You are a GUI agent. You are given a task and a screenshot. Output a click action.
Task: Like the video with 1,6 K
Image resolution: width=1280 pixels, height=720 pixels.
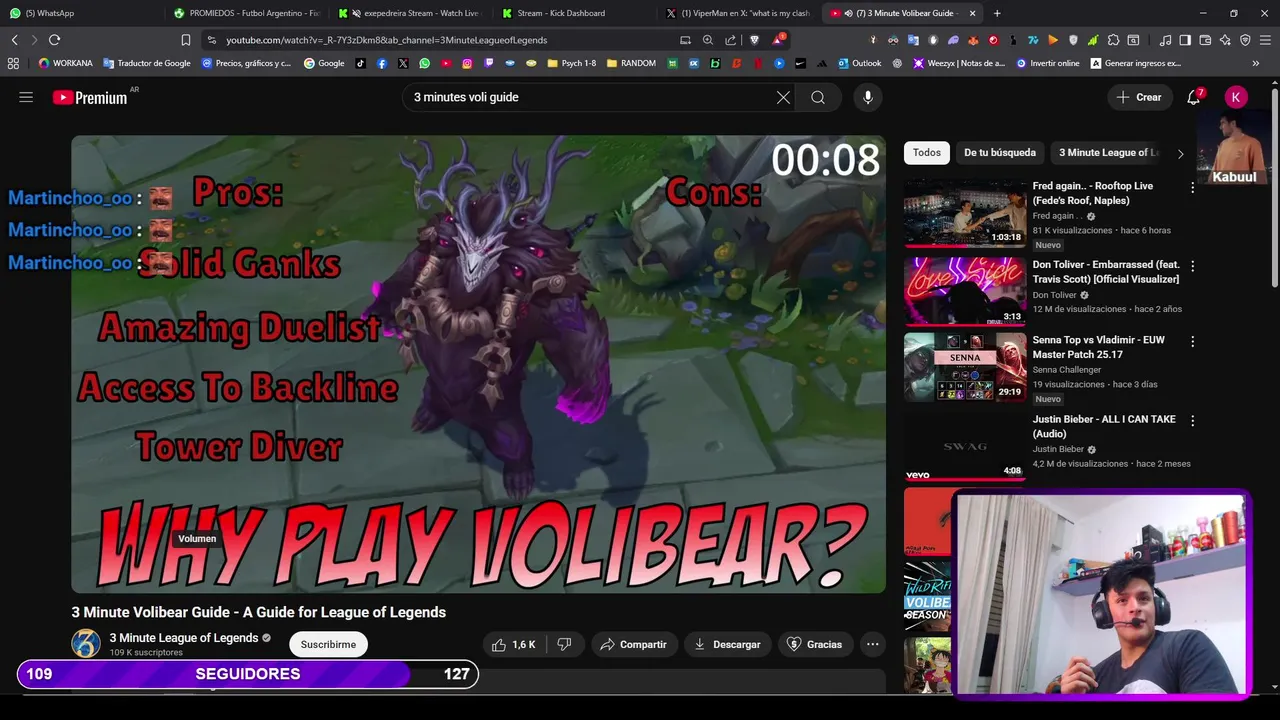point(514,645)
